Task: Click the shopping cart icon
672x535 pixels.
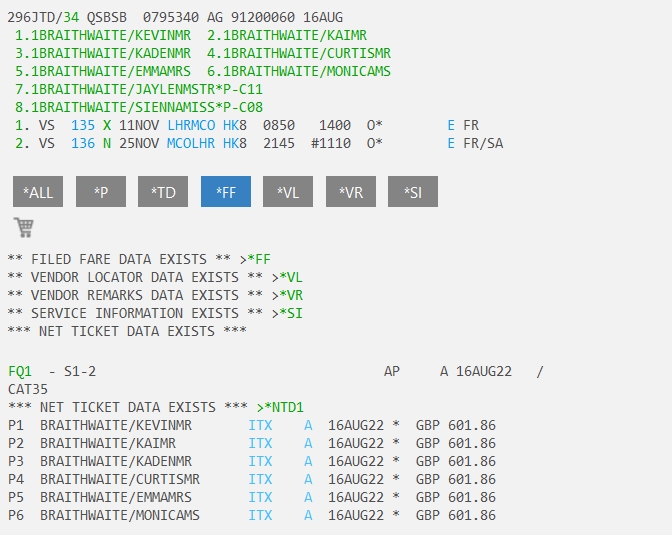Action: (24, 227)
